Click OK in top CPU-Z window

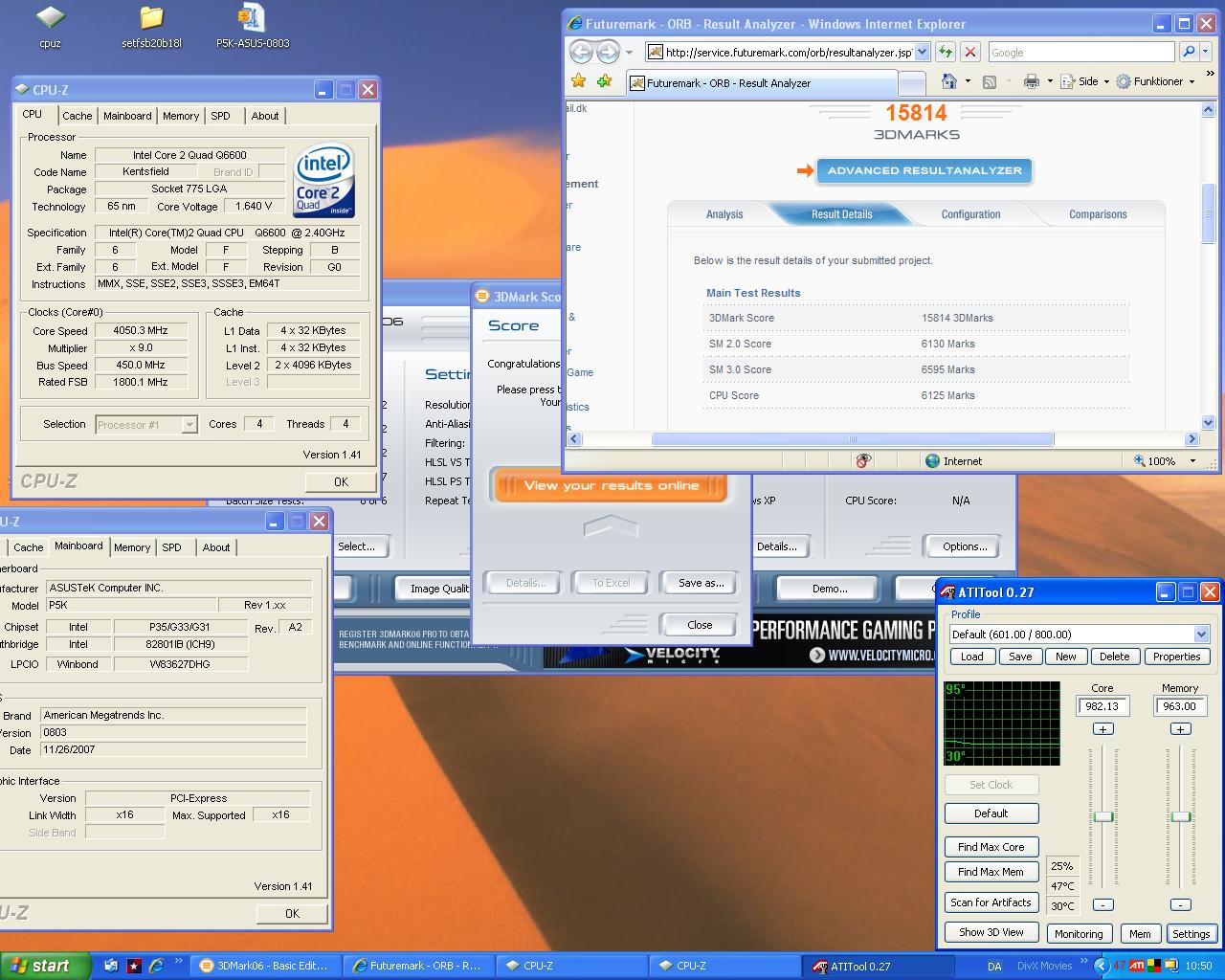(341, 481)
